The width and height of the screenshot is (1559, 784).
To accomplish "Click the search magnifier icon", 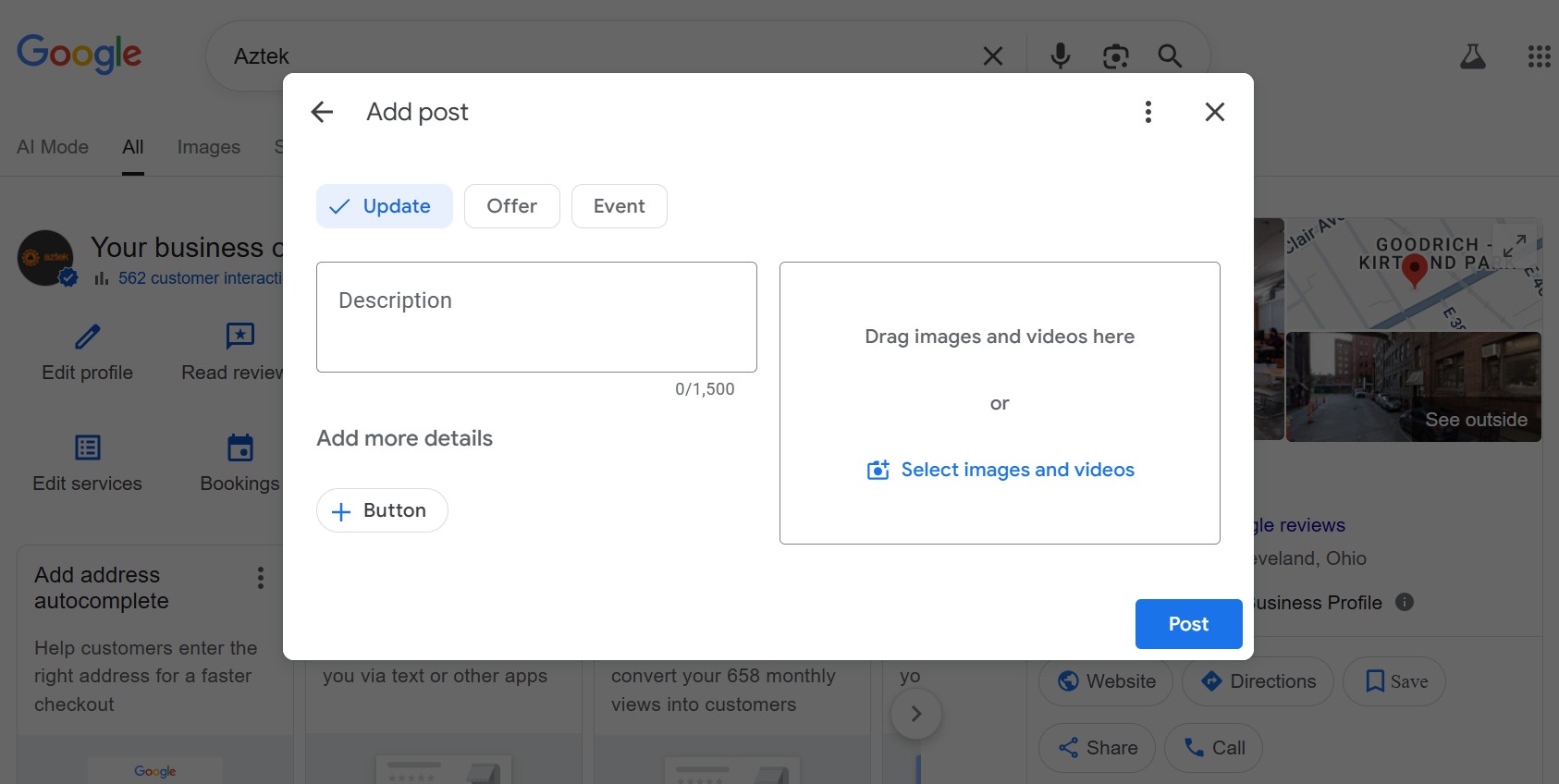I will click(x=1170, y=56).
